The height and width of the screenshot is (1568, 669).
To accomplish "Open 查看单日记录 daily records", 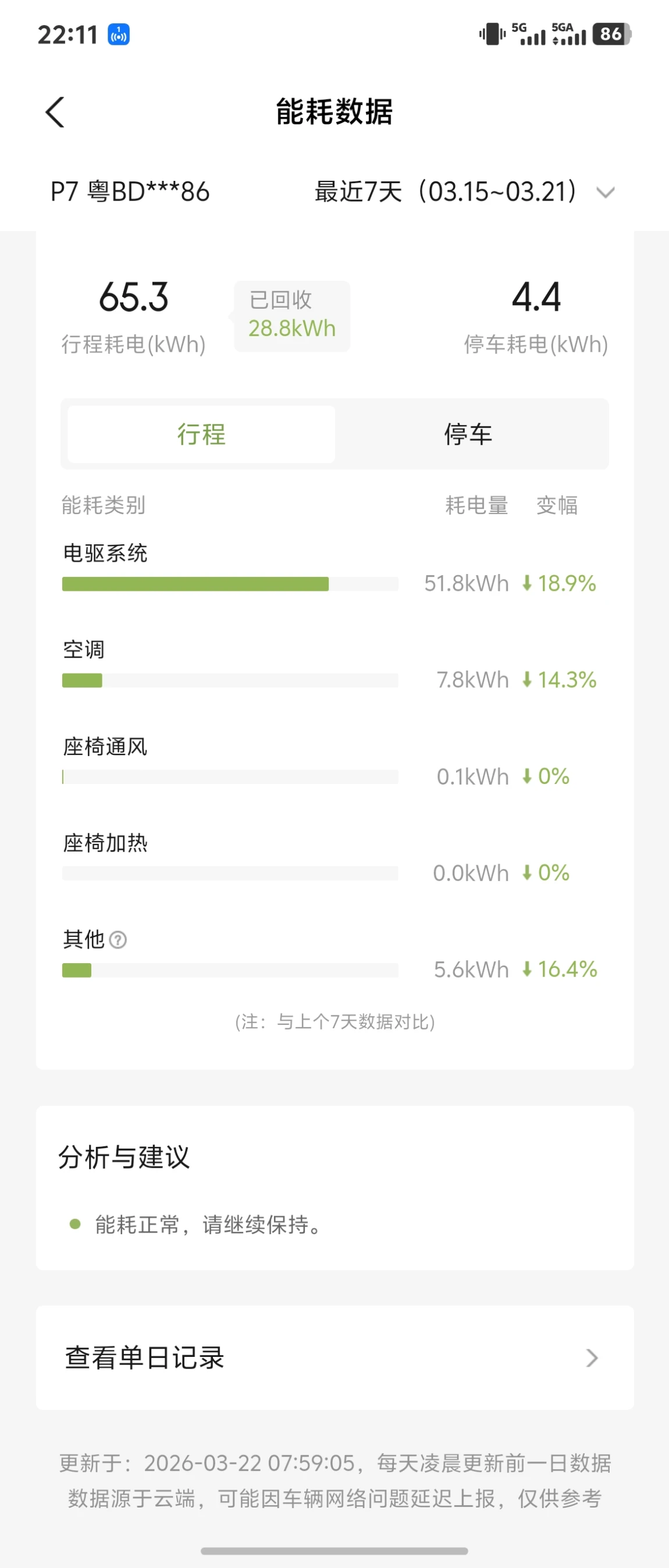I will click(x=145, y=1357).
